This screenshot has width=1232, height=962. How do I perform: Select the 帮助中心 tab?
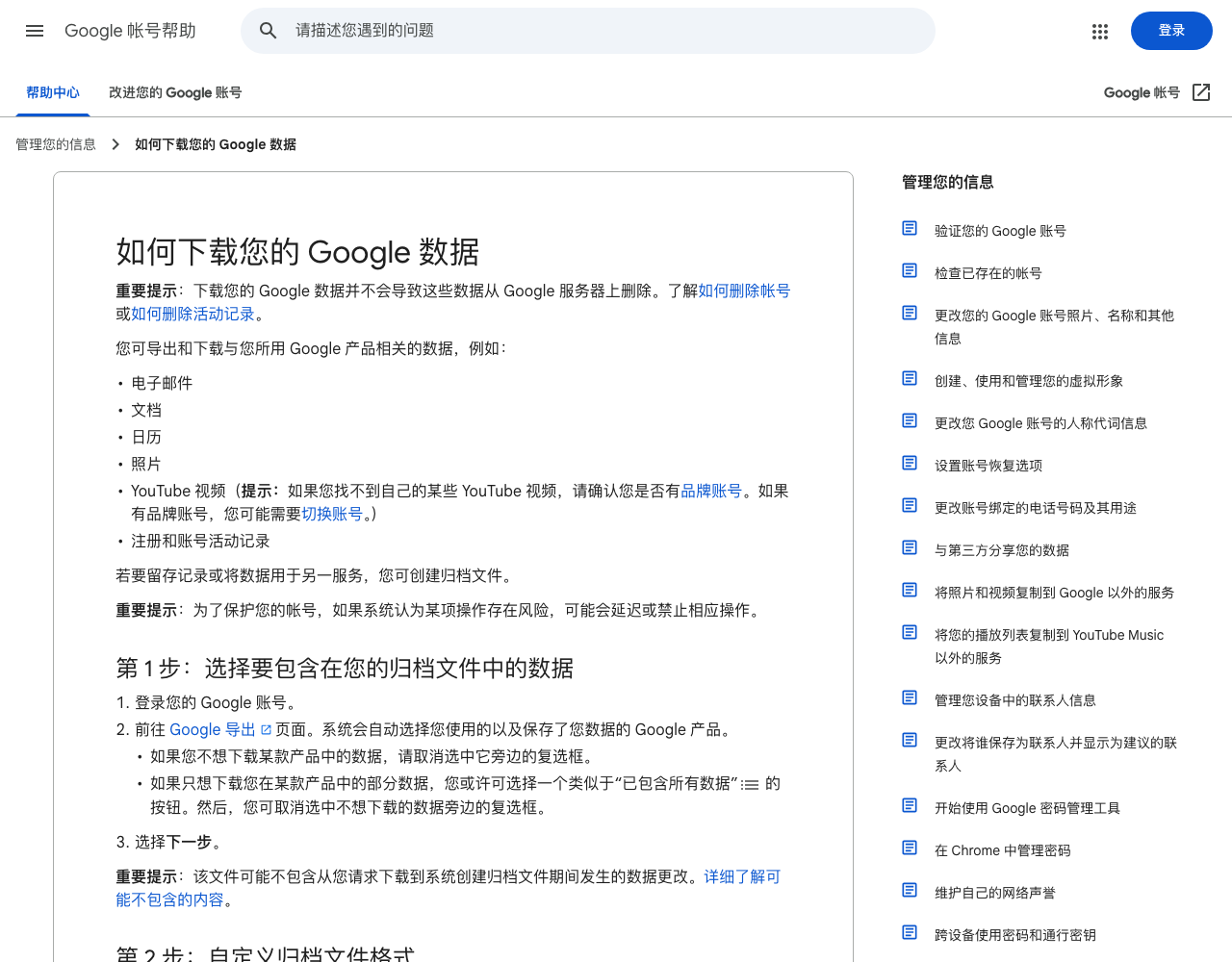point(53,92)
